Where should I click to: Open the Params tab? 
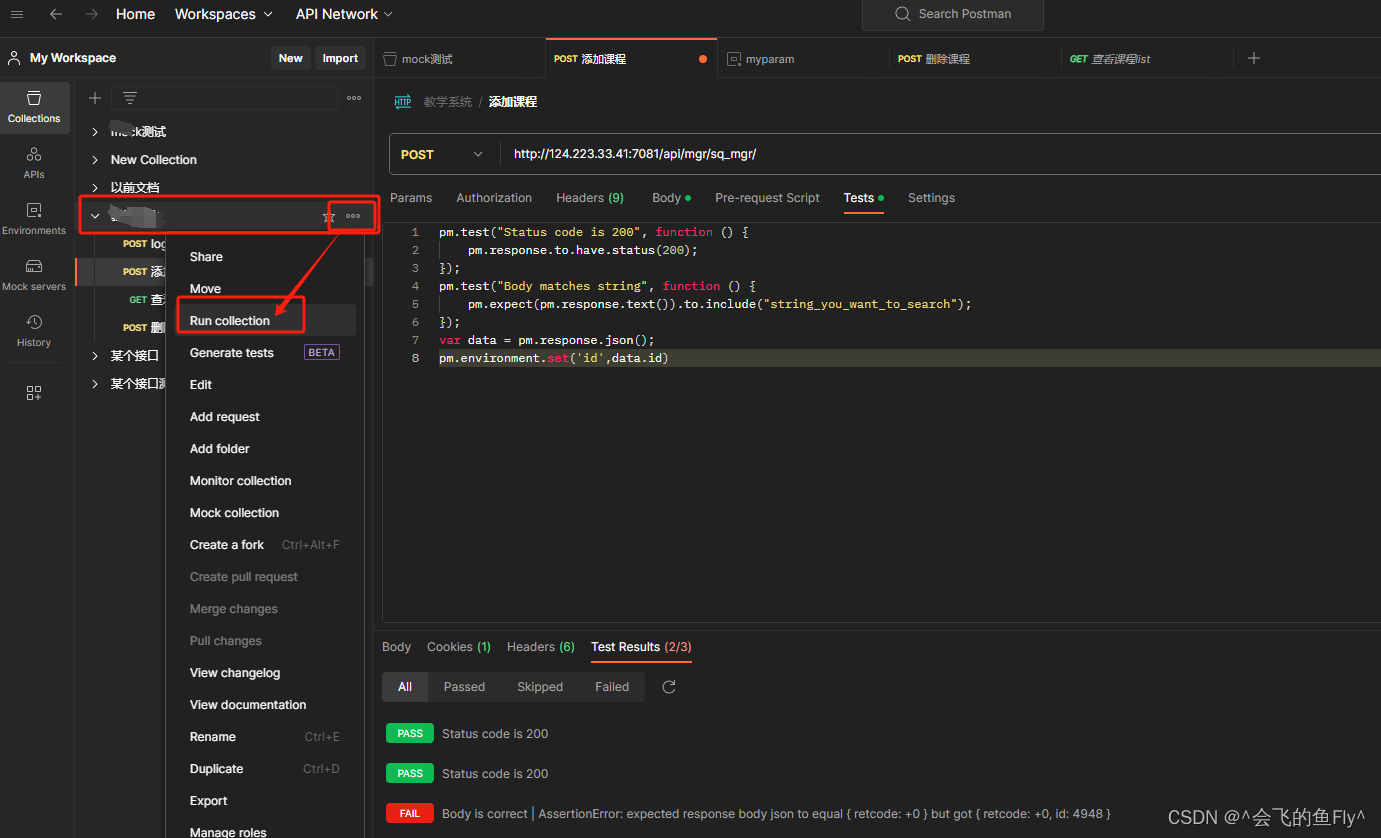click(411, 198)
